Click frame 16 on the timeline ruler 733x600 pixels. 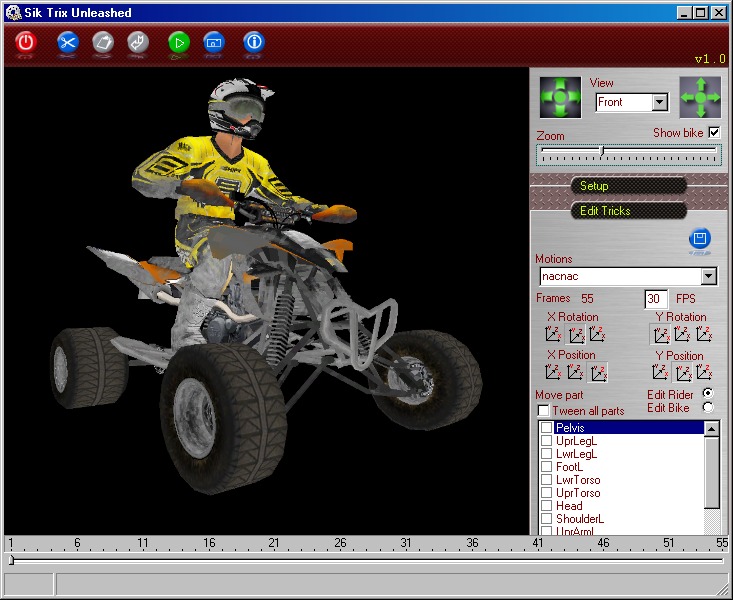click(x=209, y=542)
